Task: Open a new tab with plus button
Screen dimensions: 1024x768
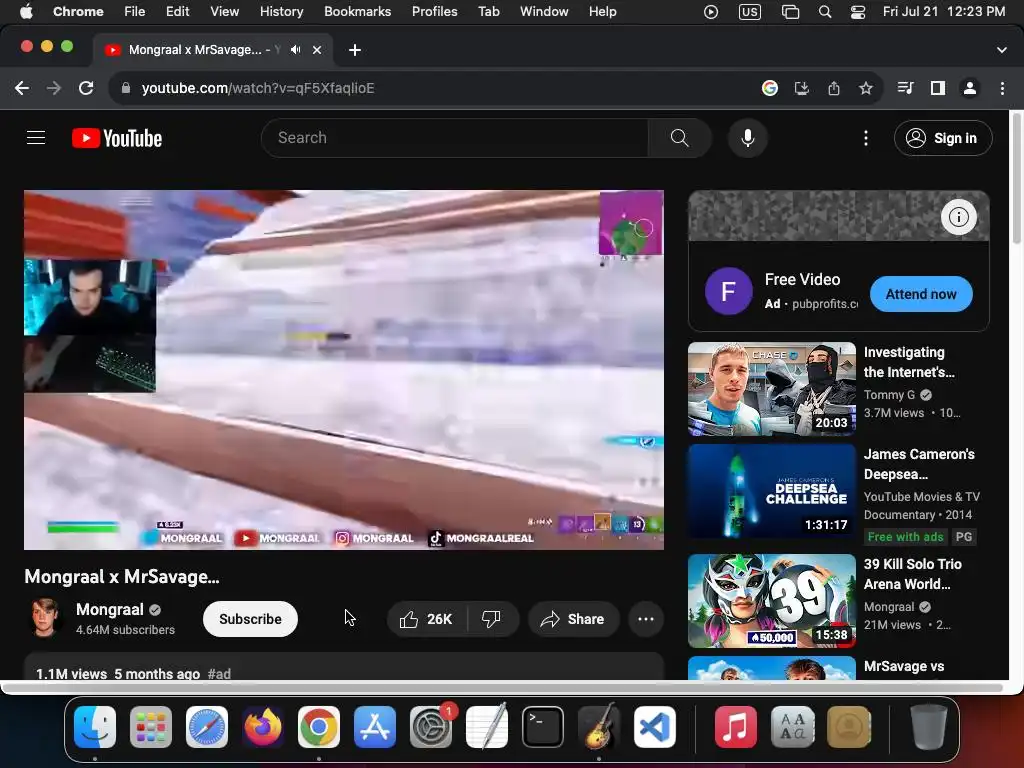Action: [x=355, y=50]
